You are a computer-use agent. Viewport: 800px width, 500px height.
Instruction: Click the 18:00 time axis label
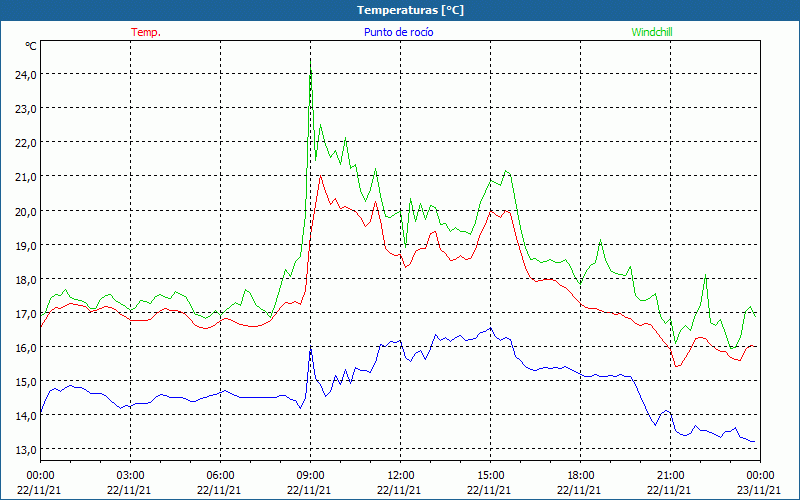[x=581, y=475]
